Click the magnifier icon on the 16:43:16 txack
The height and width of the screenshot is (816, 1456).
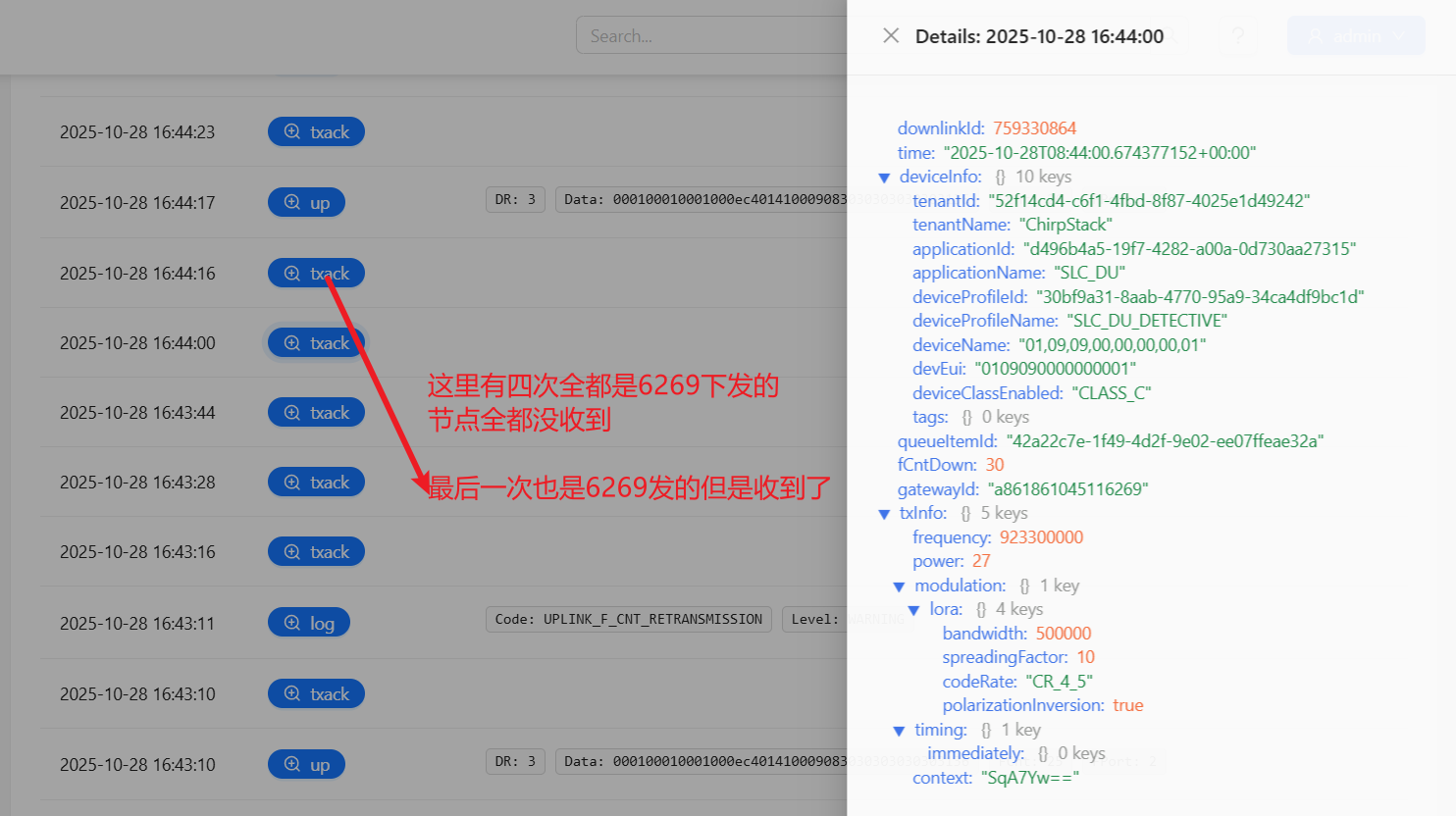(292, 552)
